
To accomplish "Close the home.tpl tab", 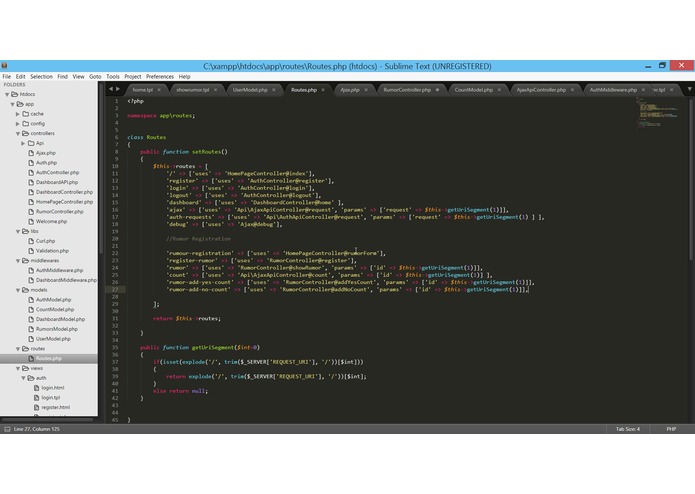I will point(159,90).
